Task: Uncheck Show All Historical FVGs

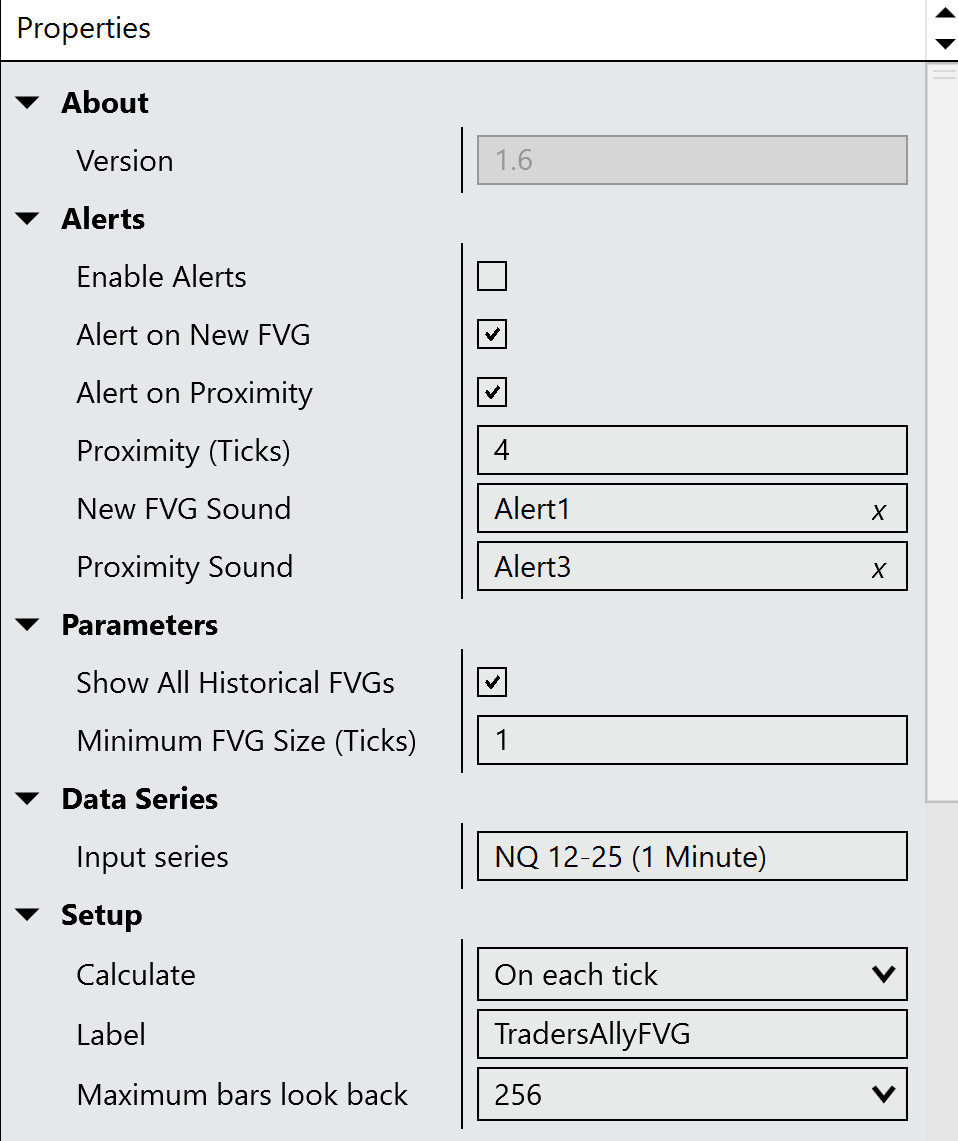Action: point(492,682)
